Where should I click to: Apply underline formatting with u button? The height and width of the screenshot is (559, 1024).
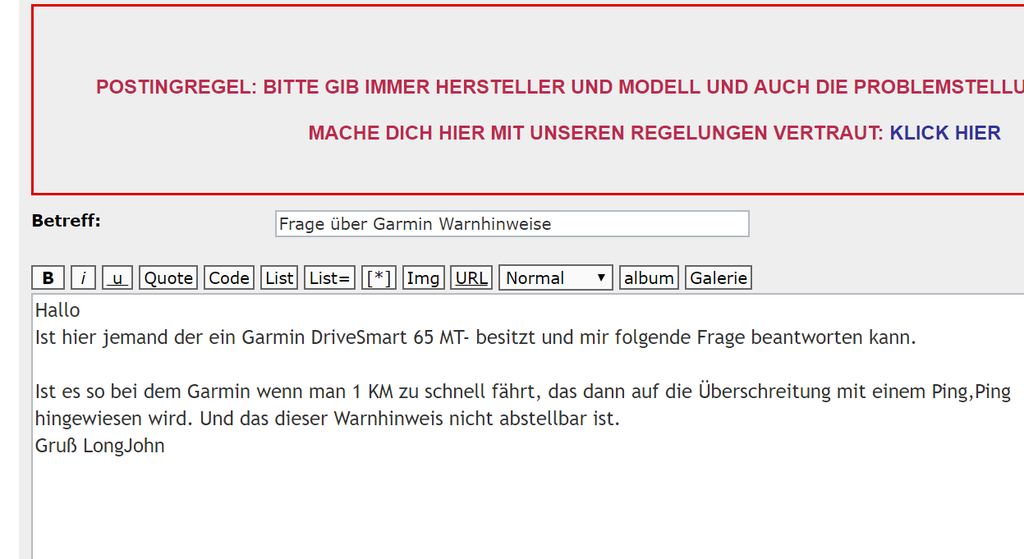[x=118, y=278]
